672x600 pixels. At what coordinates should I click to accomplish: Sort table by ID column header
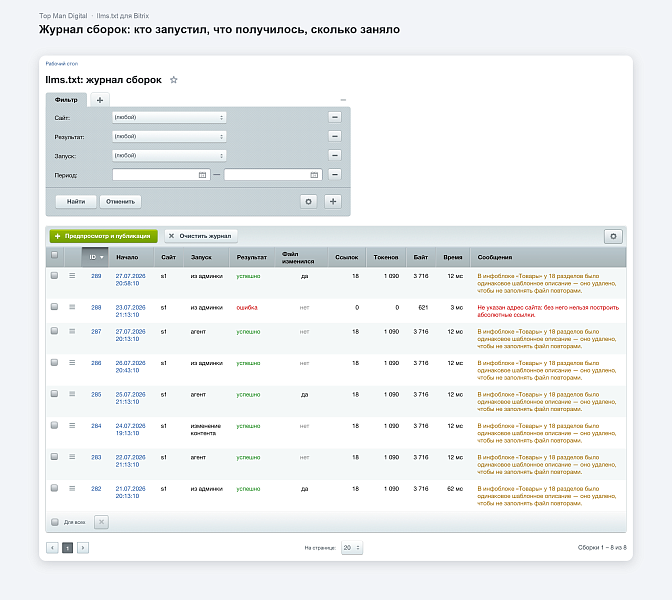(x=95, y=257)
